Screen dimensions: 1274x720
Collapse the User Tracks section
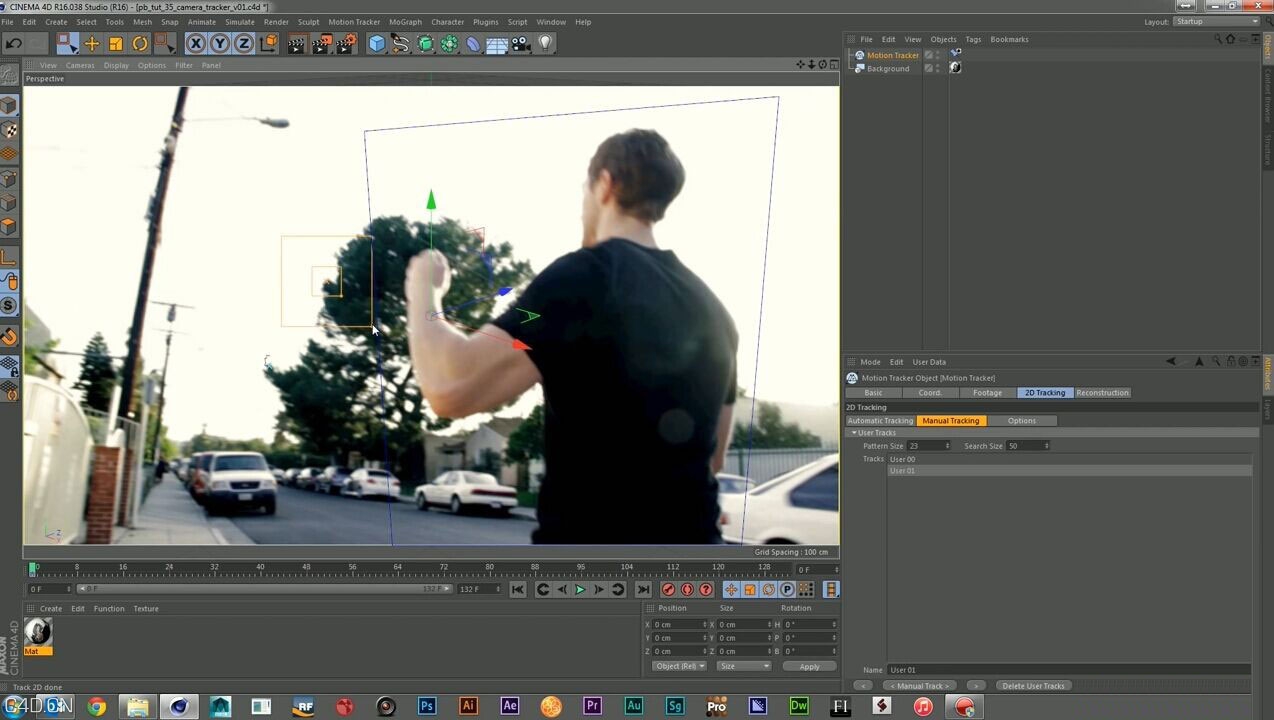click(x=856, y=432)
